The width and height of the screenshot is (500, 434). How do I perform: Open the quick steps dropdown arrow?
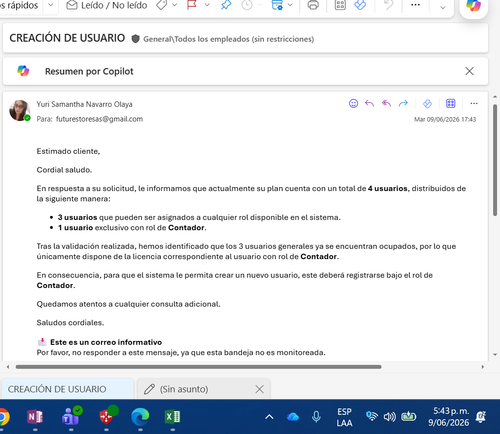tap(51, 5)
